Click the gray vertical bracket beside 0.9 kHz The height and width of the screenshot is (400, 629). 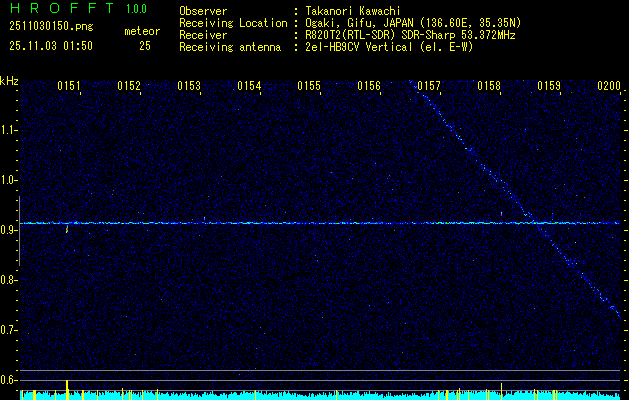click(x=19, y=231)
